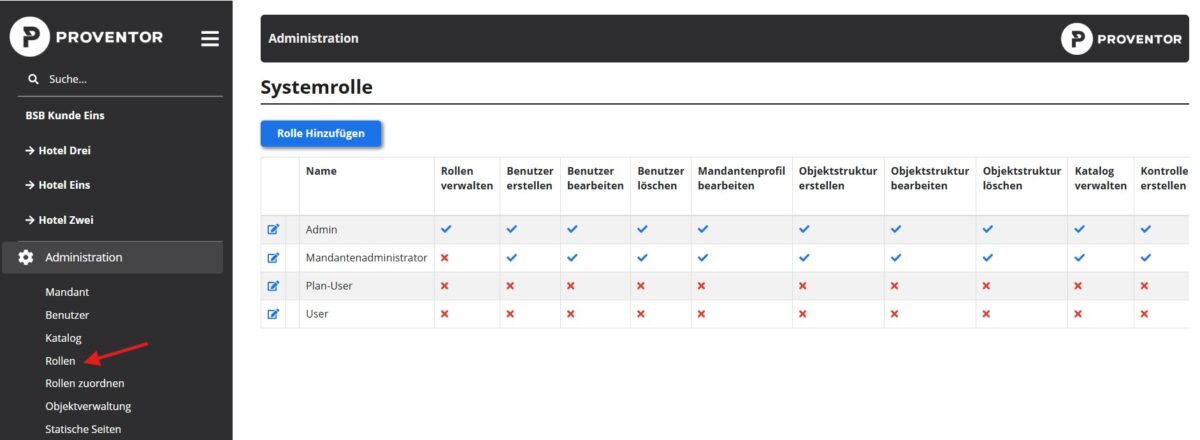Expand the Hotel Drei entry
The width and height of the screenshot is (1200, 440).
point(66,150)
